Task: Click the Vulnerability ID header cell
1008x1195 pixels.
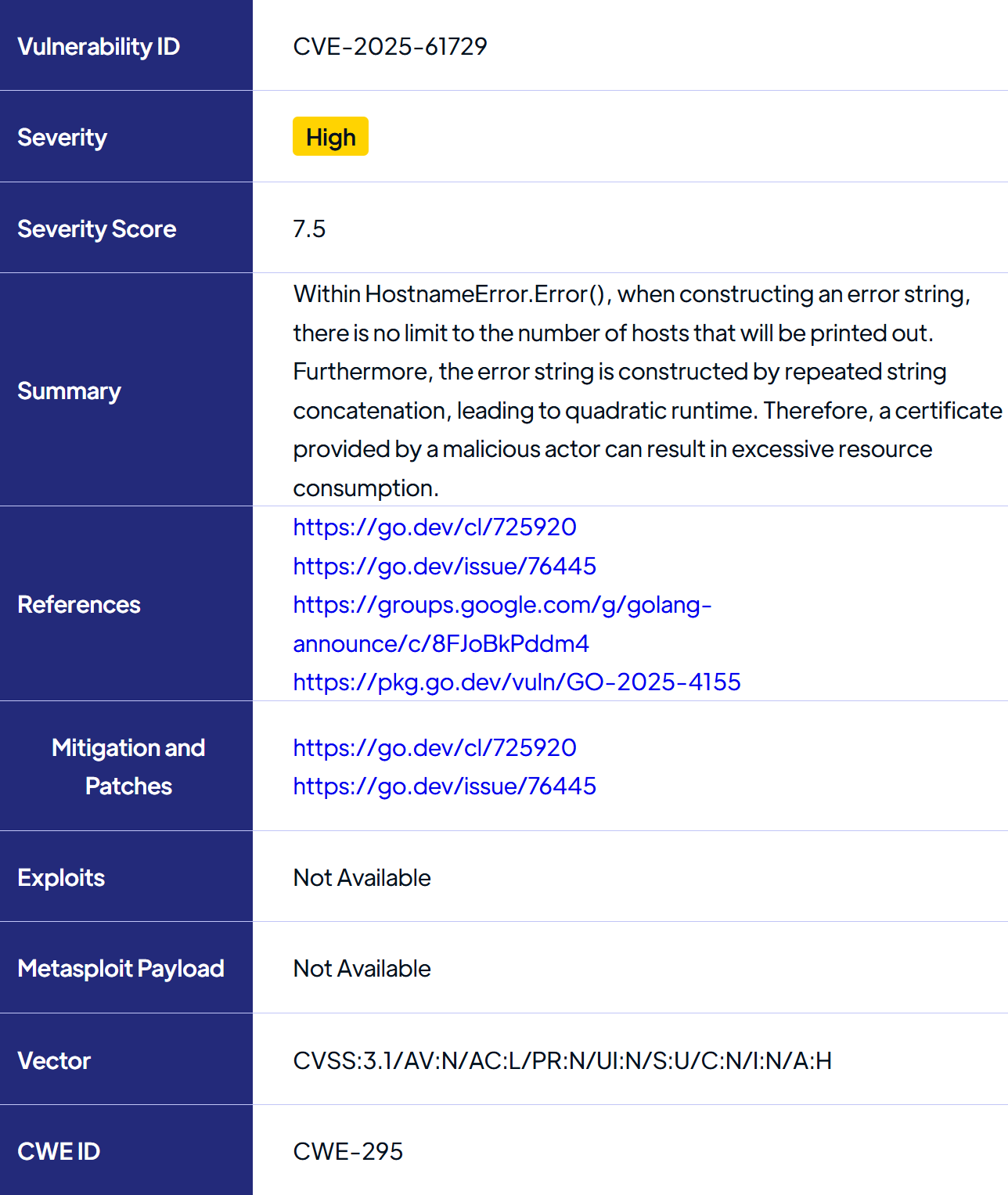Action: click(126, 45)
